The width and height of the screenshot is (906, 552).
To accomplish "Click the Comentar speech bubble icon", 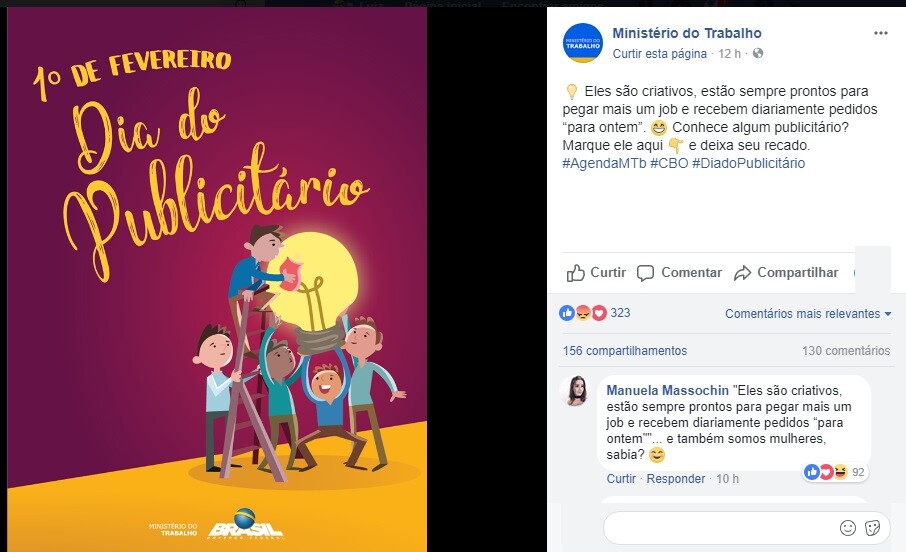I will pyautogui.click(x=645, y=273).
